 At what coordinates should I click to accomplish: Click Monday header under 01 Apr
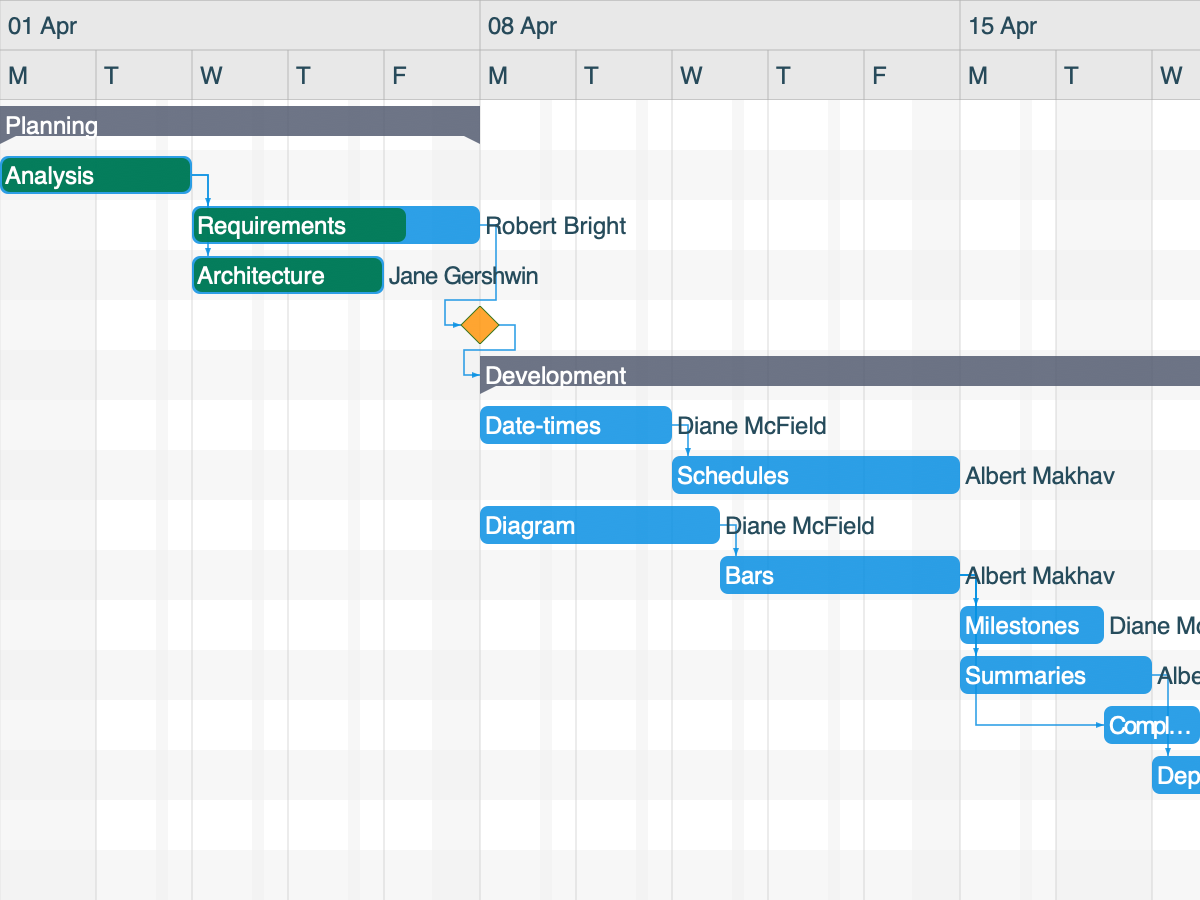coord(48,75)
